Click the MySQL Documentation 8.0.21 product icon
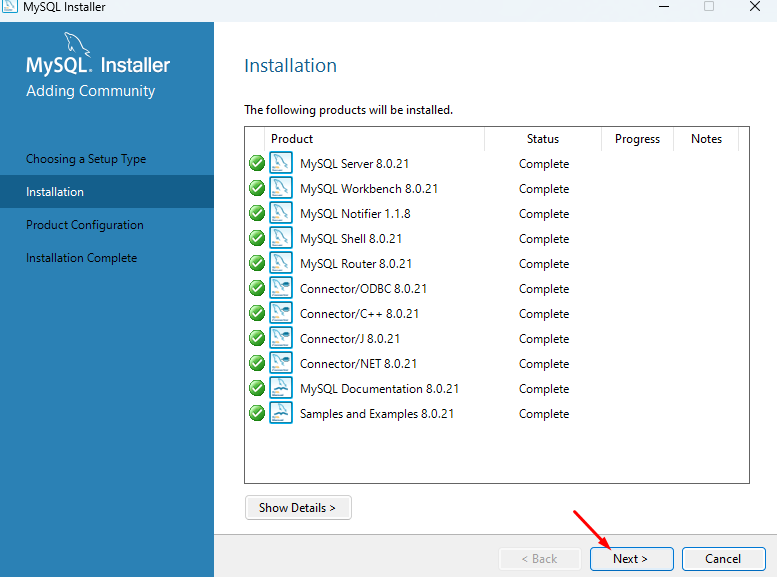Screen dimensions: 777x577 pyautogui.click(x=280, y=388)
